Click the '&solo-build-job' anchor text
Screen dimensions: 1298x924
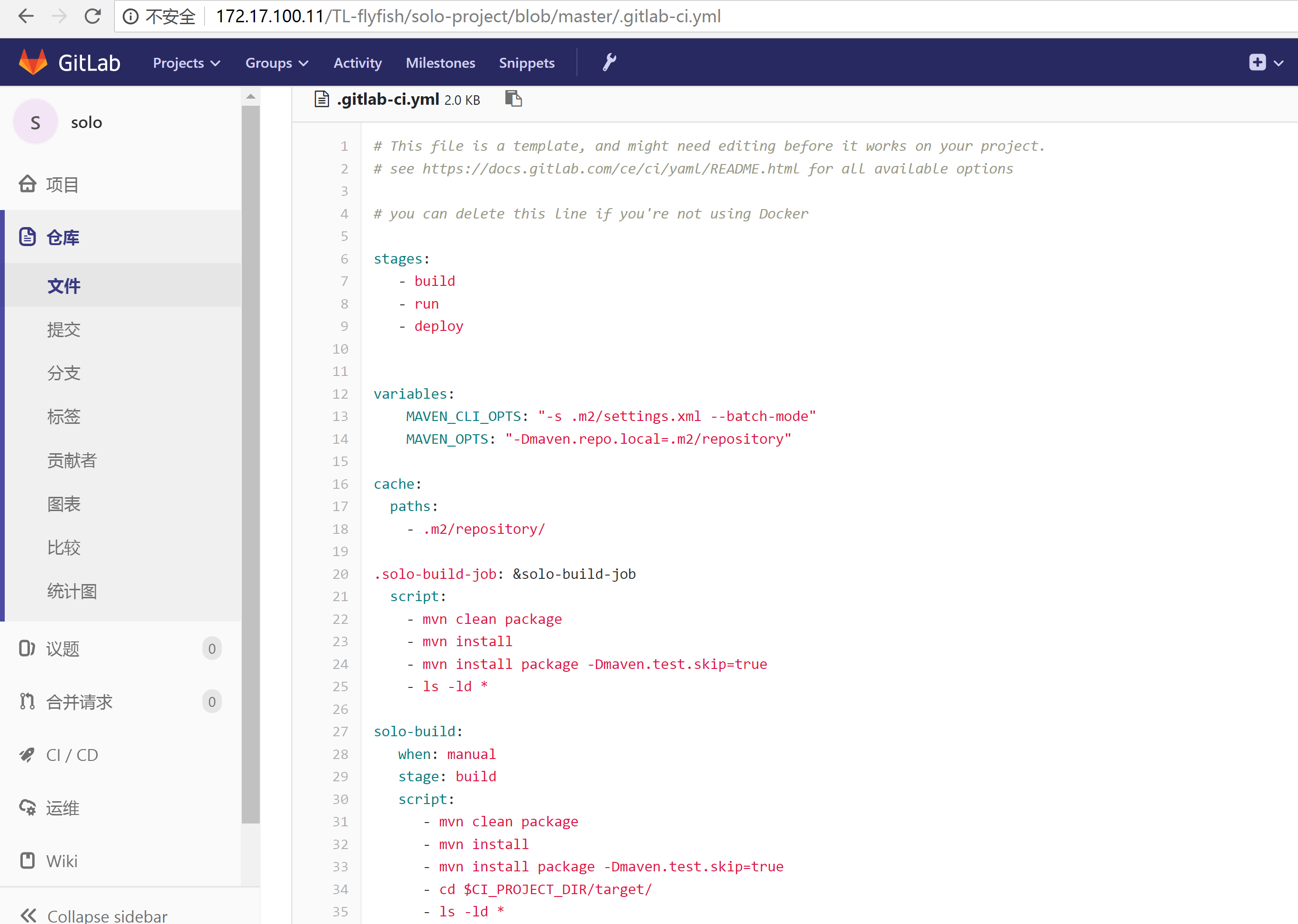tap(574, 574)
